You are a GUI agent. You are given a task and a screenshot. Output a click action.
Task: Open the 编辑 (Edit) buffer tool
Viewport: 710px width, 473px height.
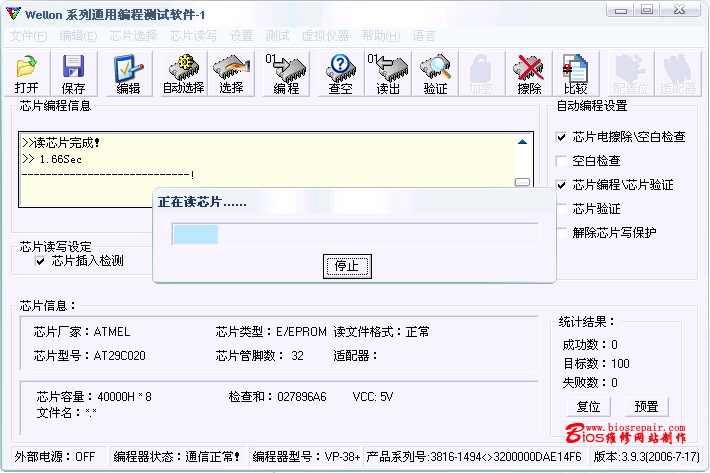(129, 74)
